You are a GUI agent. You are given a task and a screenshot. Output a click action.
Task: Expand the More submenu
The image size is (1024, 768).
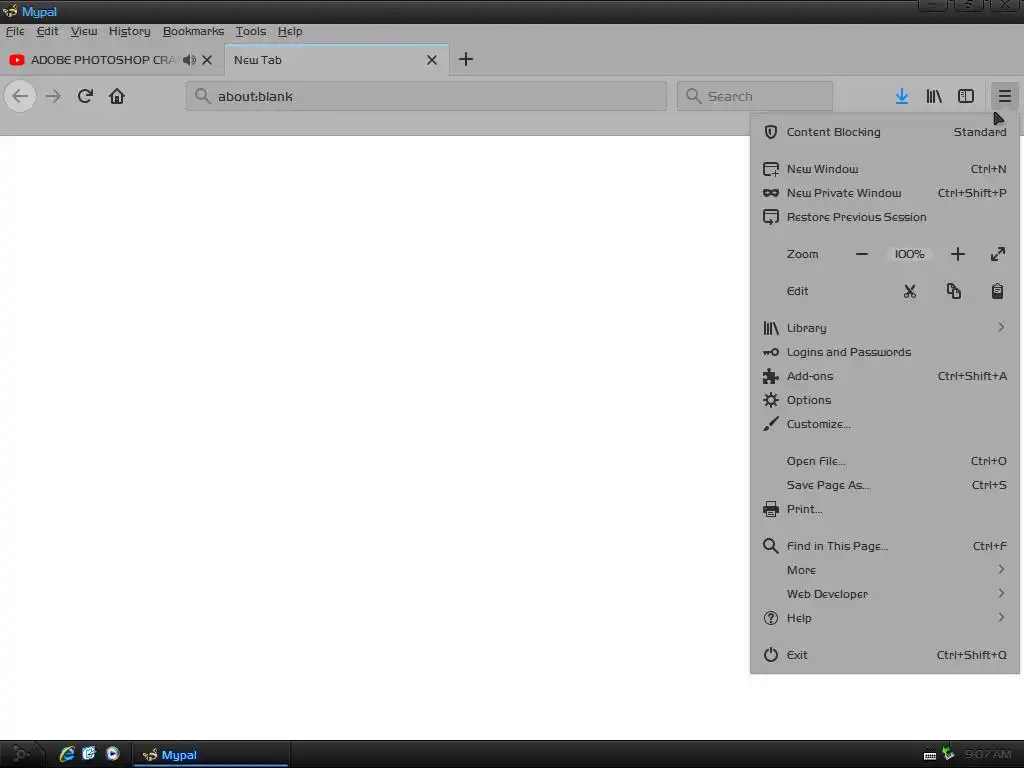(x=885, y=570)
